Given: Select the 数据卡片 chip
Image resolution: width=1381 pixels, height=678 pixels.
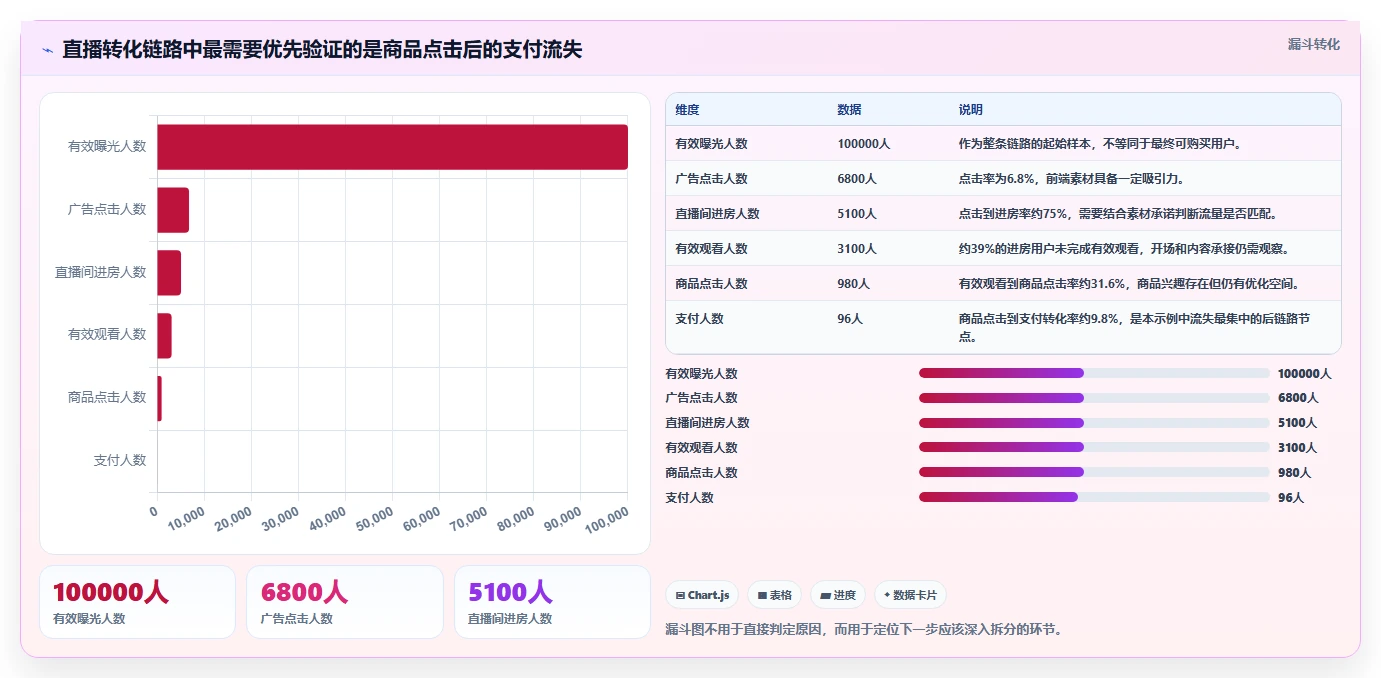Looking at the screenshot, I should pyautogui.click(x=910, y=595).
